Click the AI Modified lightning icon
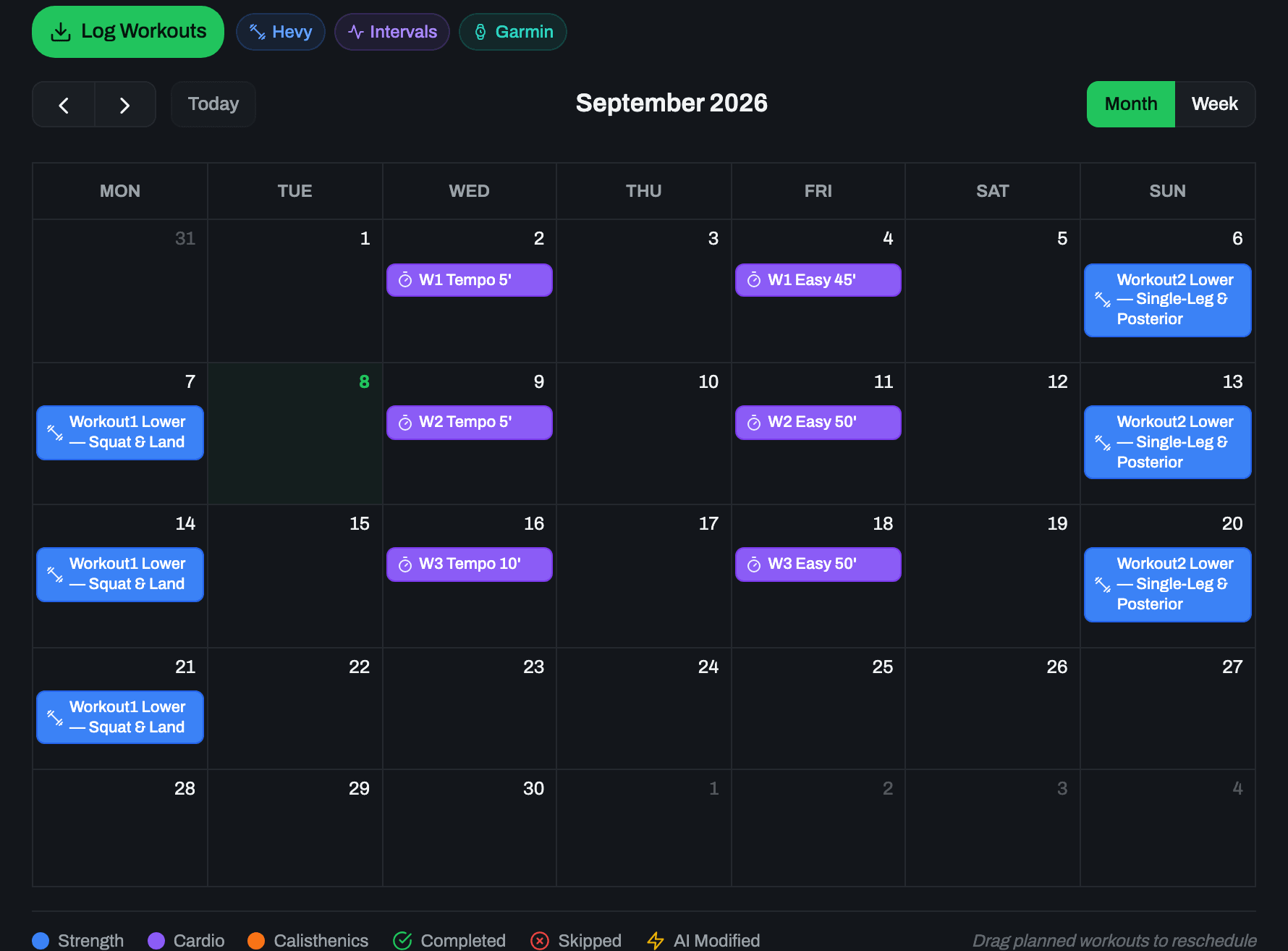 pyautogui.click(x=656, y=940)
